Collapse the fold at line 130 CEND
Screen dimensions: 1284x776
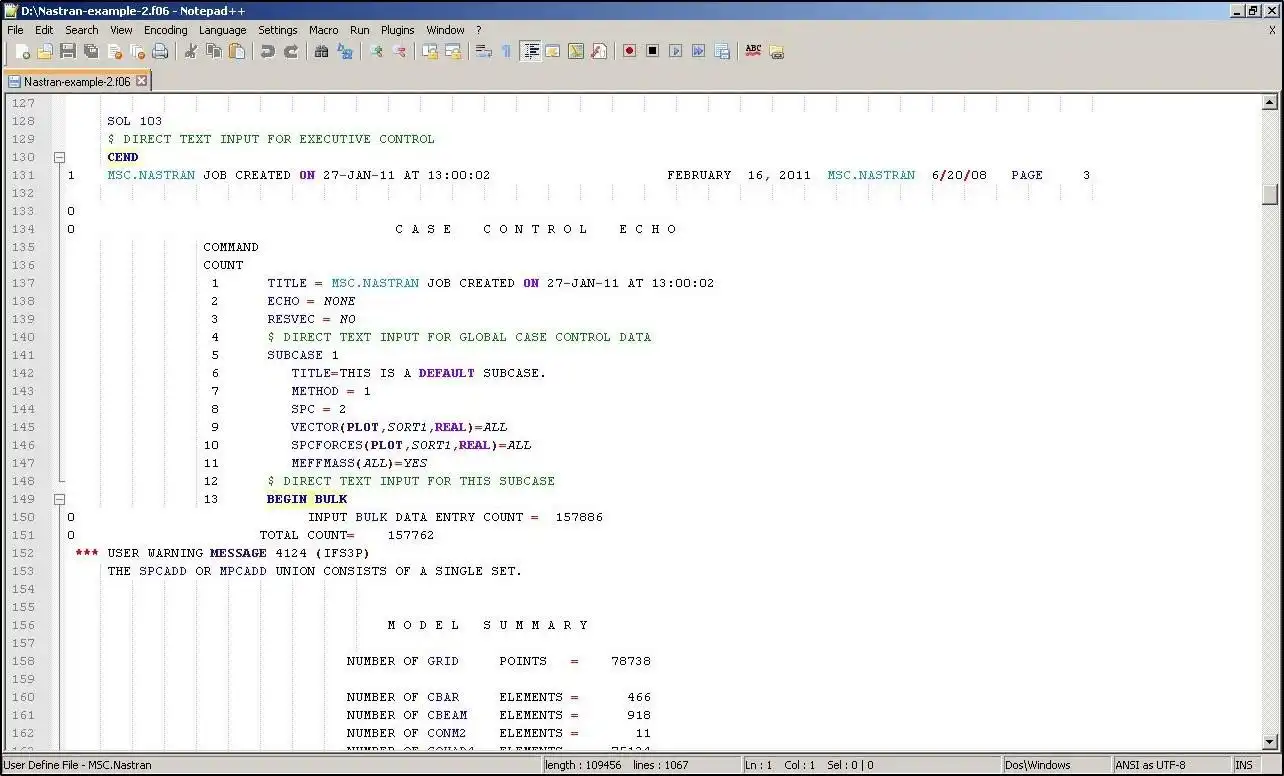coord(59,157)
